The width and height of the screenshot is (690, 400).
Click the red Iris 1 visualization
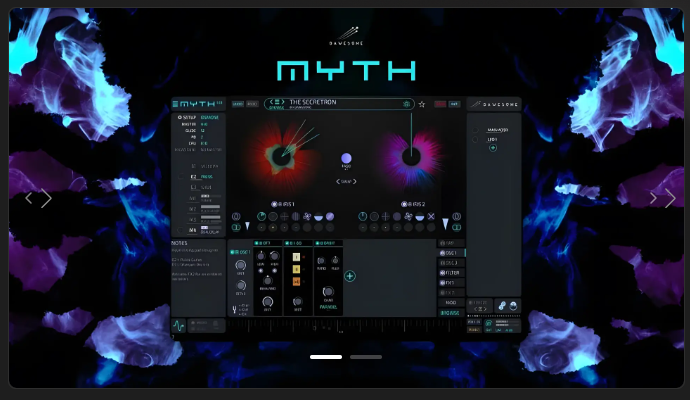click(x=280, y=155)
